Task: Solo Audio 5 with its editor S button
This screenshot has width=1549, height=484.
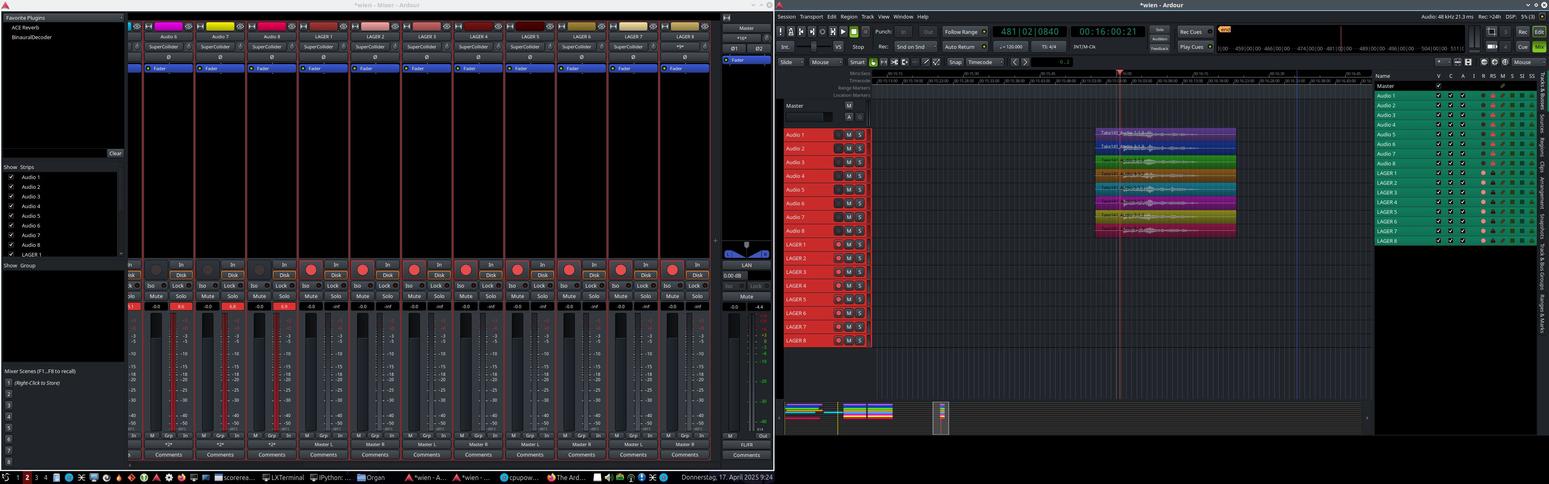Action: pos(859,190)
